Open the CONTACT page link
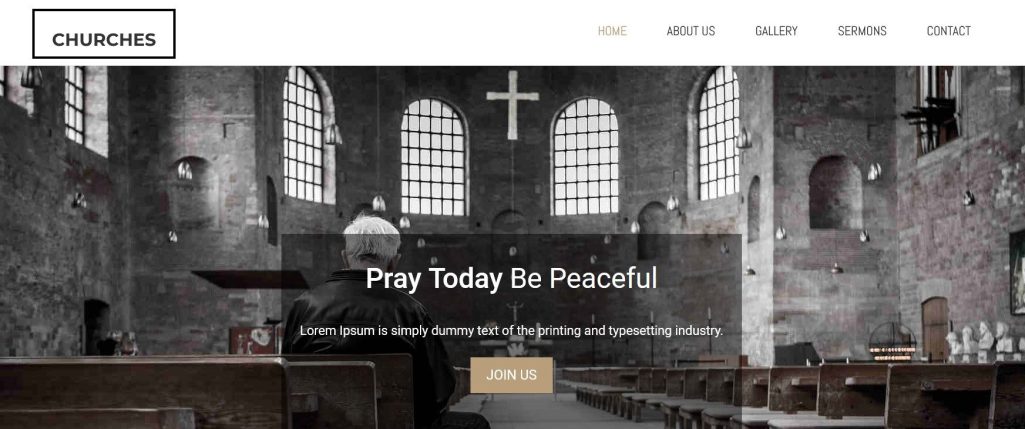 pyautogui.click(x=949, y=31)
